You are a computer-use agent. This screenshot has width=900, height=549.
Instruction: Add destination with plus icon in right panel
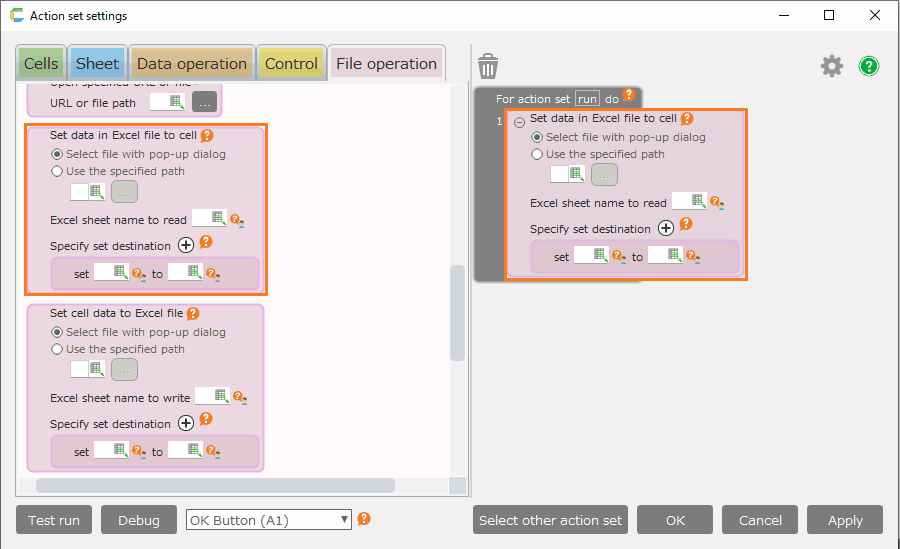point(666,228)
